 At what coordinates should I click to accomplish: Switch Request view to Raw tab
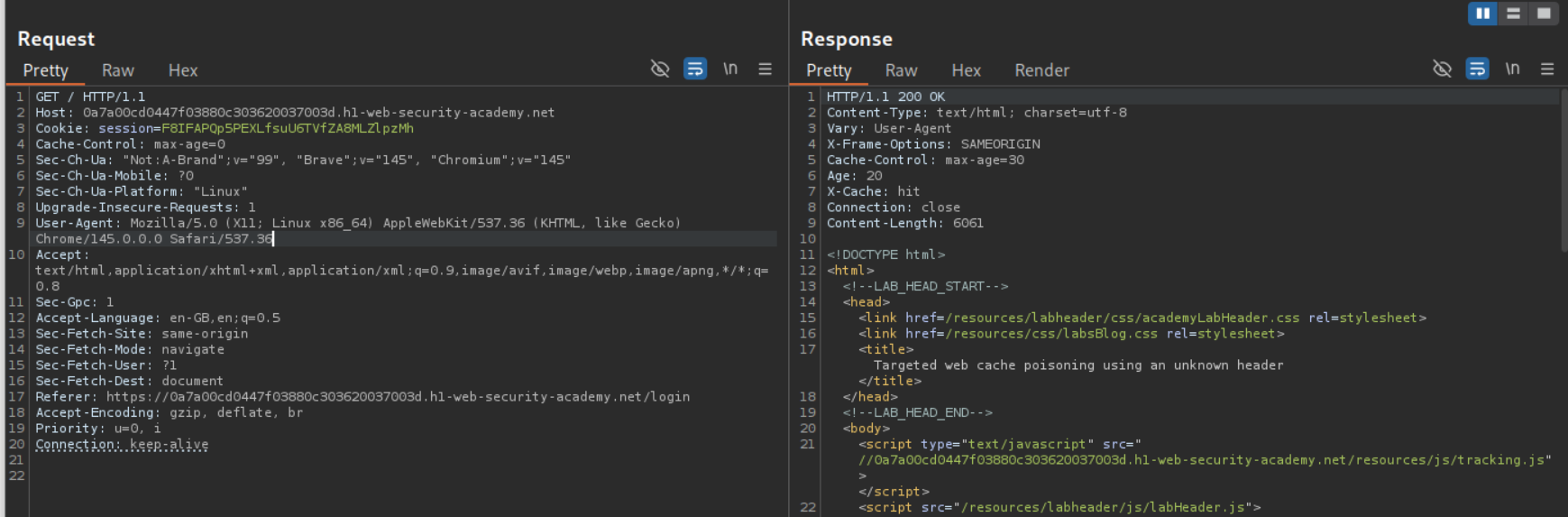point(117,70)
